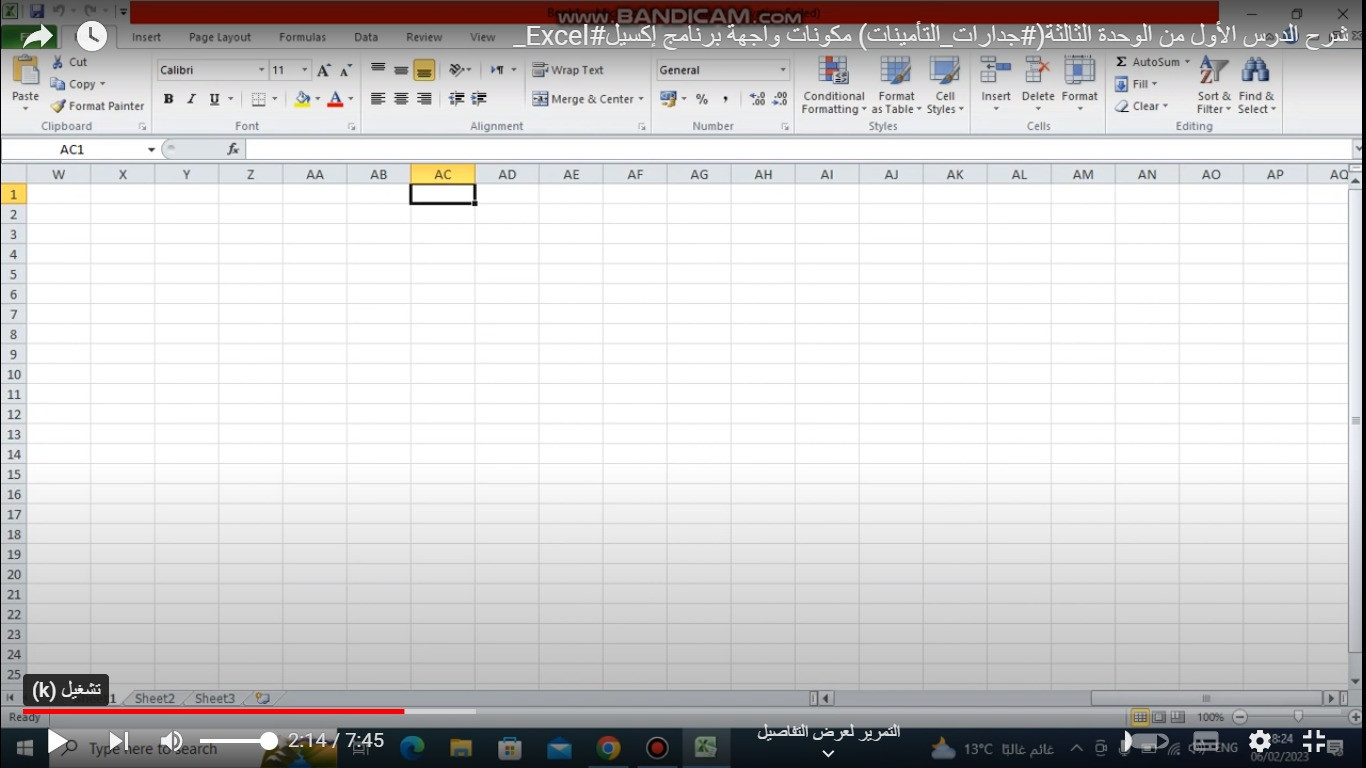Click the Save icon in quick access toolbar
This screenshot has width=1366, height=768.
(36, 12)
